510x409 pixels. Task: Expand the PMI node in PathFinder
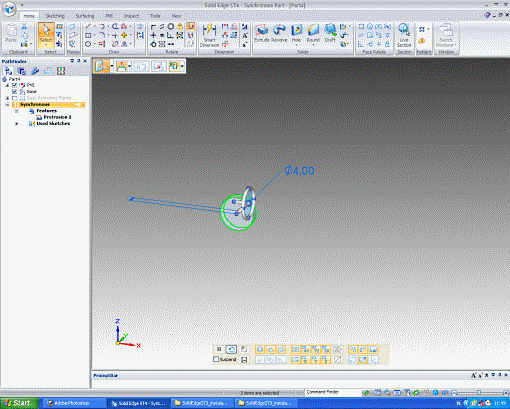[x=7, y=85]
